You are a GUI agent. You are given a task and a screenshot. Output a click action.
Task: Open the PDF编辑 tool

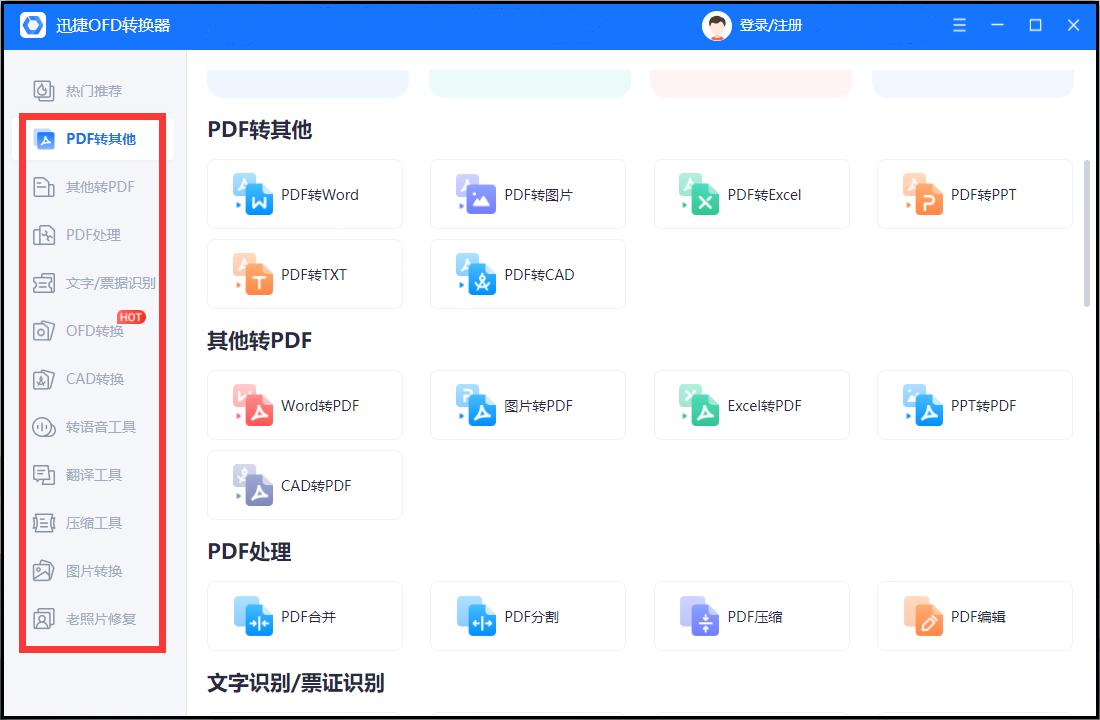[974, 616]
